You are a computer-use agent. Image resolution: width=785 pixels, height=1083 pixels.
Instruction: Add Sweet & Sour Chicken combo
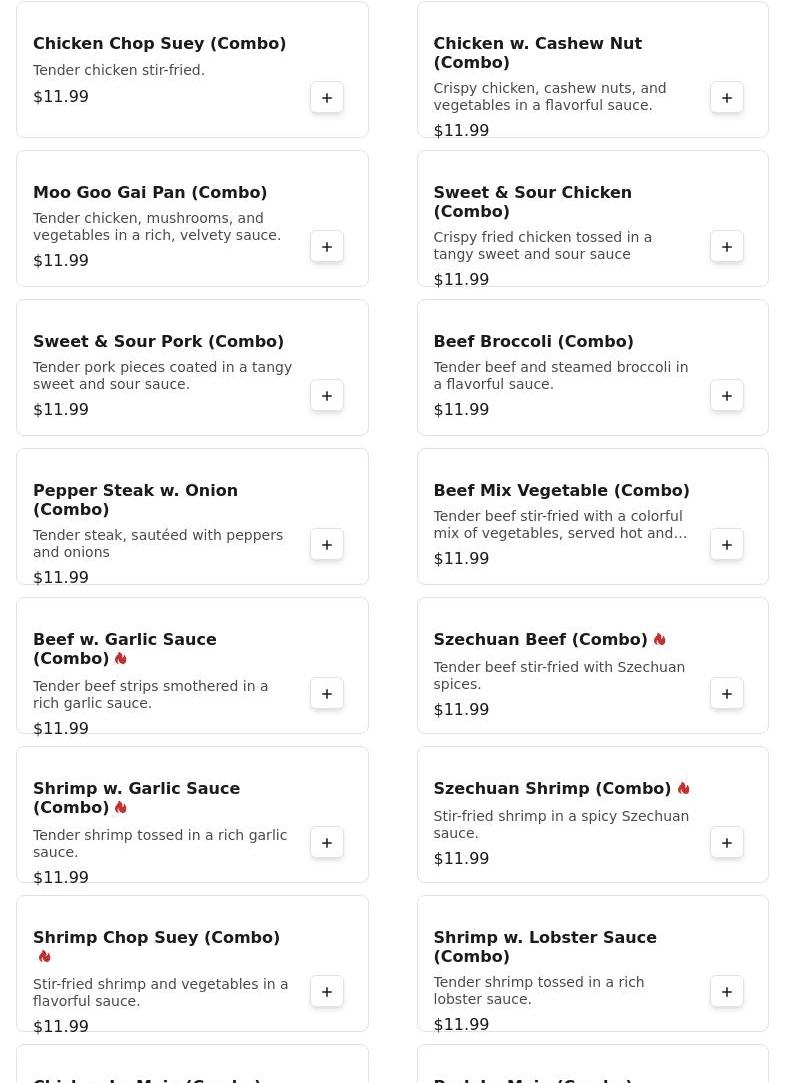tap(727, 247)
